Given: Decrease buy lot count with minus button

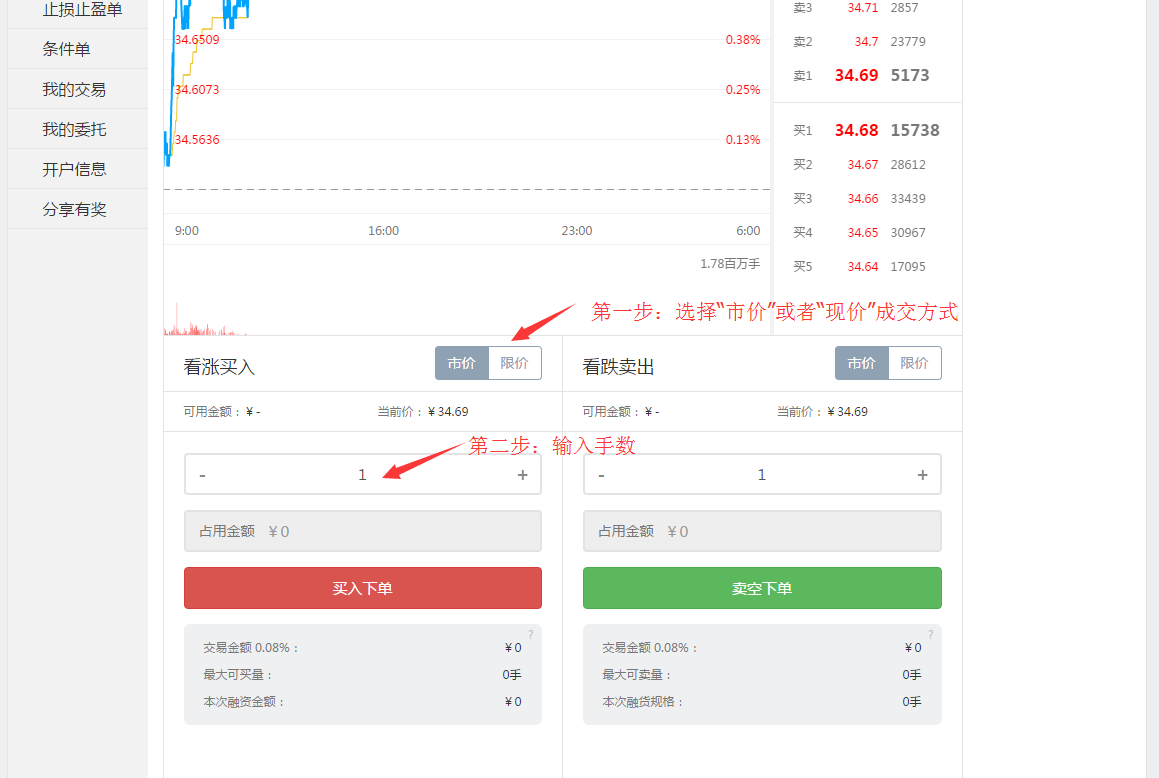Looking at the screenshot, I should [202, 473].
